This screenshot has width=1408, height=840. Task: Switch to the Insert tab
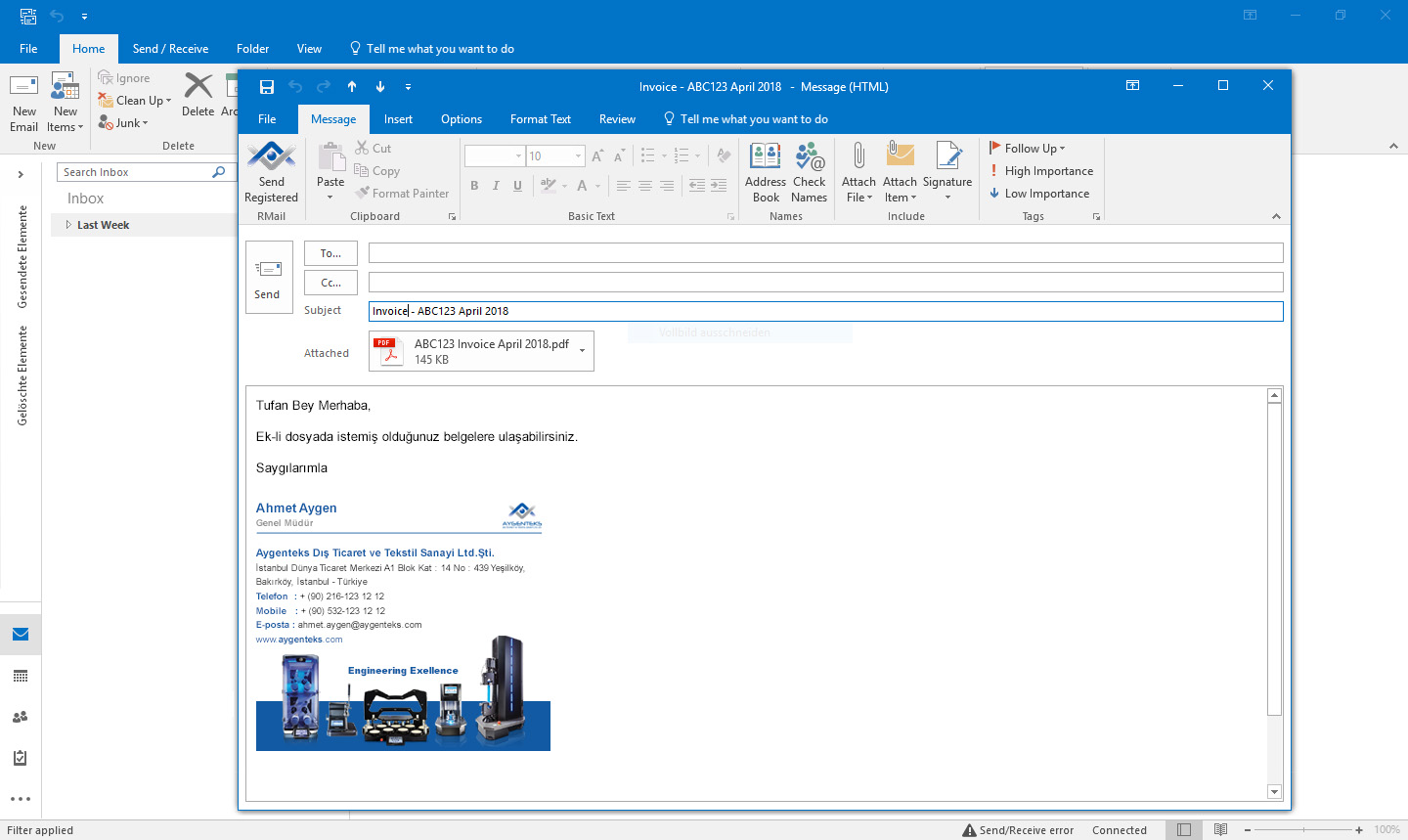[x=398, y=119]
